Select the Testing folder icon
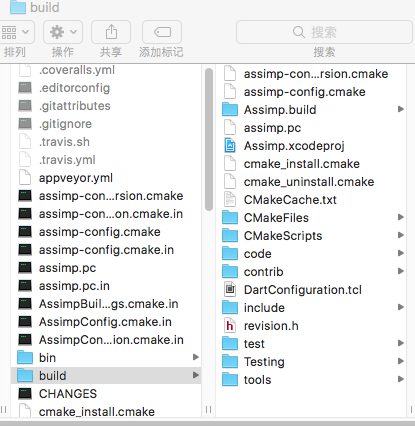The height and width of the screenshot is (426, 415). (230, 361)
